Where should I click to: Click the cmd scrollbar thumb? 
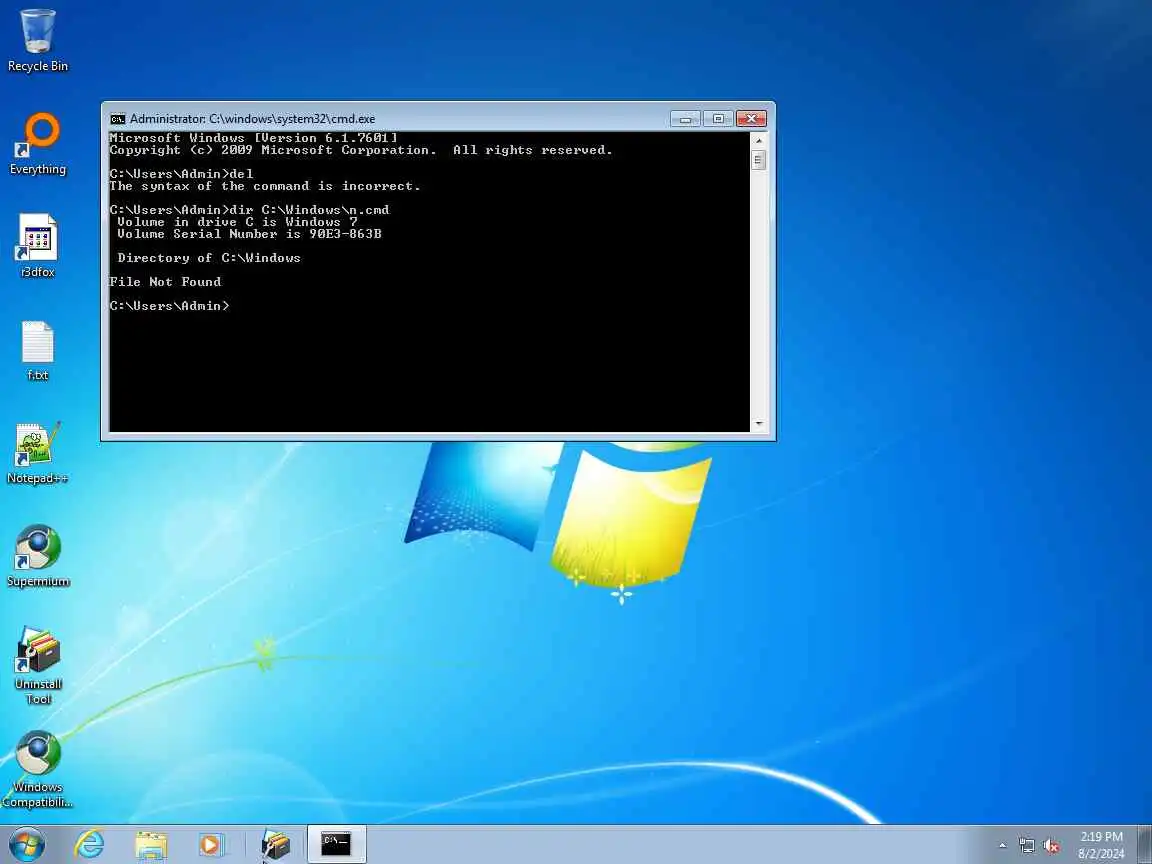tap(759, 159)
